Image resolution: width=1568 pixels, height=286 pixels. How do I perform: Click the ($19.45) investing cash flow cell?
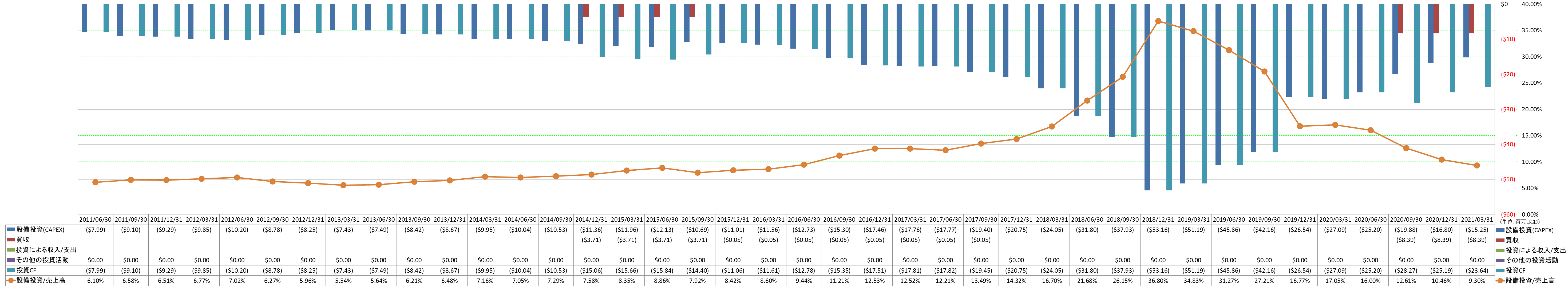(981, 270)
